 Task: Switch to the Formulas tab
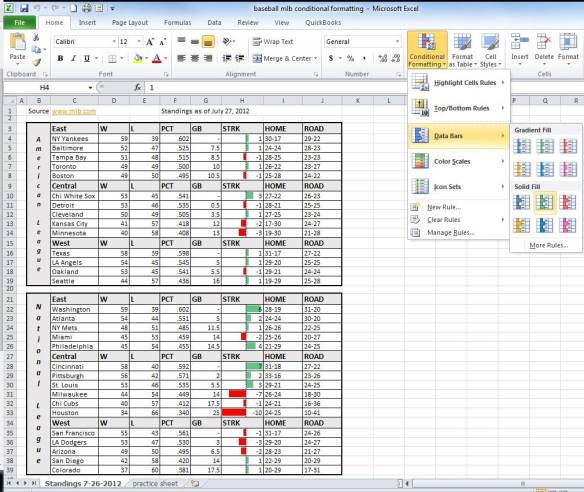pos(177,22)
